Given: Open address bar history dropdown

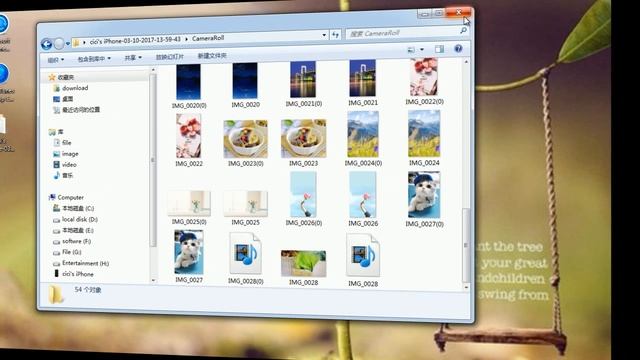Looking at the screenshot, I should coord(324,36).
